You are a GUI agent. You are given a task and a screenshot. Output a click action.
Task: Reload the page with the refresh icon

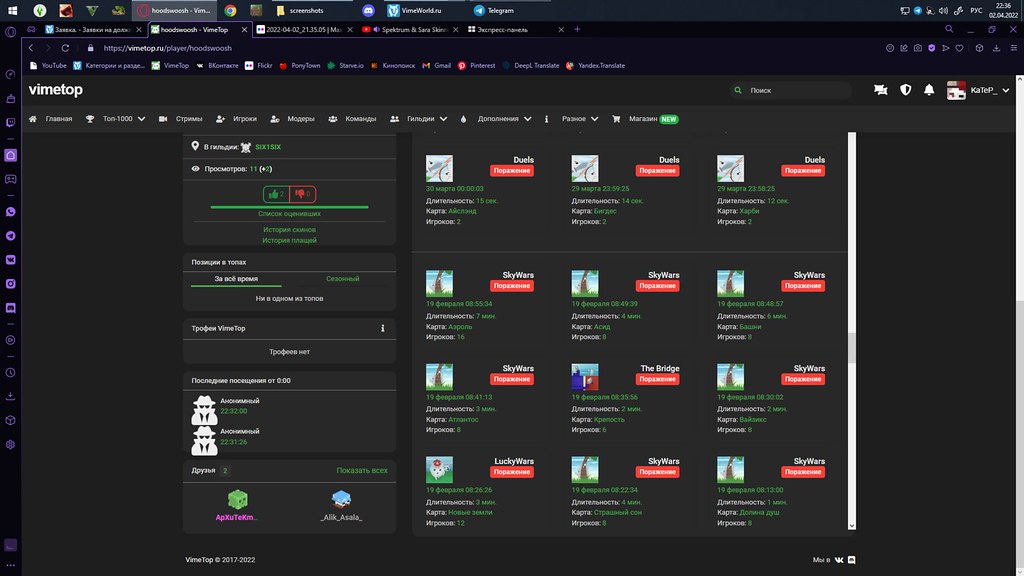pyautogui.click(x=66, y=47)
